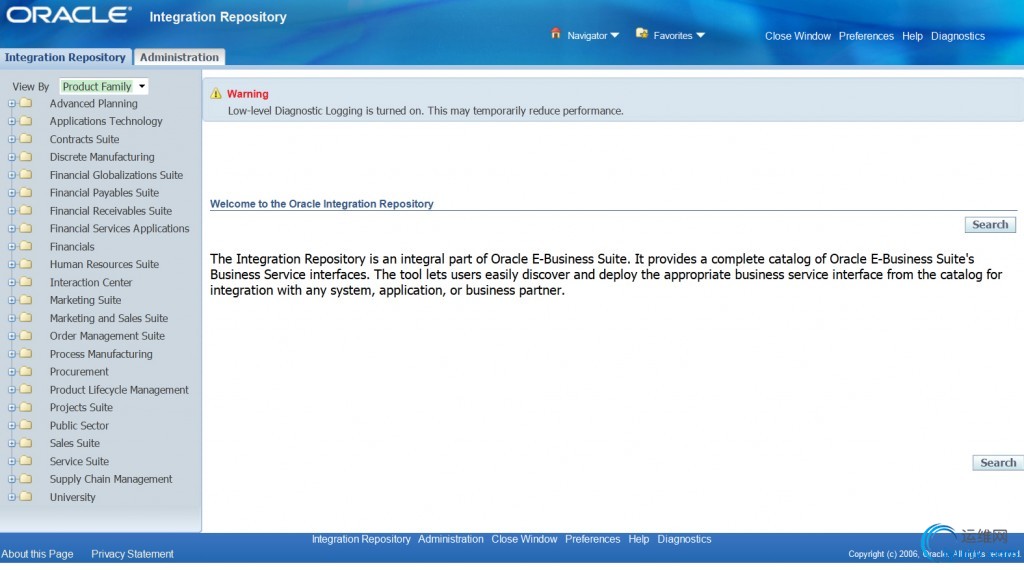The image size is (1024, 570).
Task: Click the footer Preferences link
Action: (x=592, y=539)
